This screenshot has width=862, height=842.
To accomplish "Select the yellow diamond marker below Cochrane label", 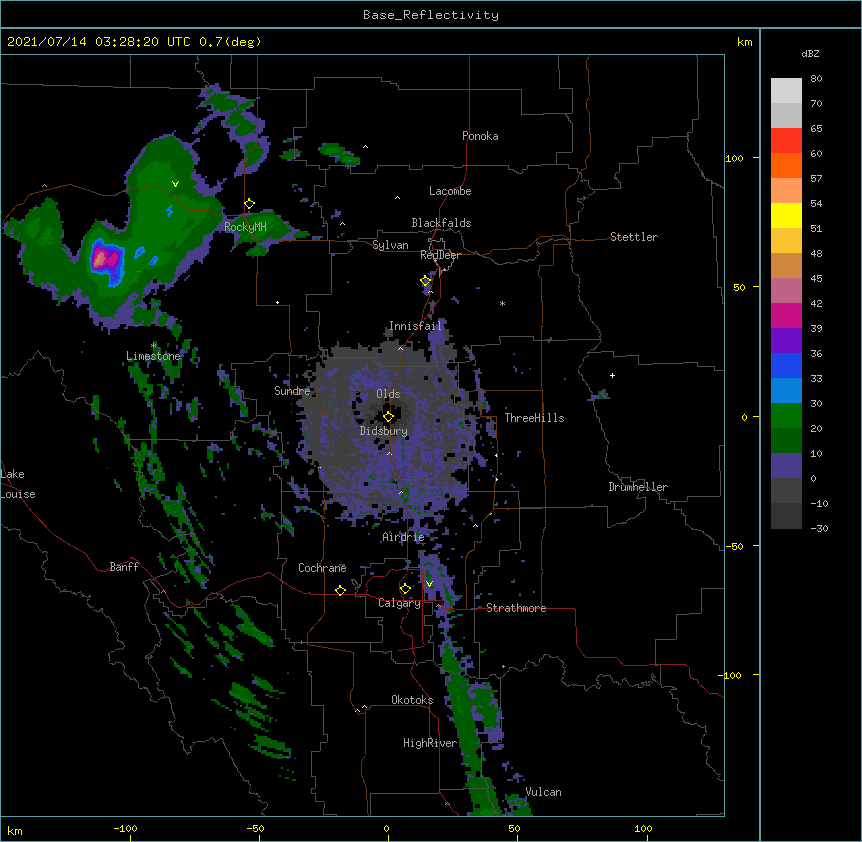I will click(340, 590).
